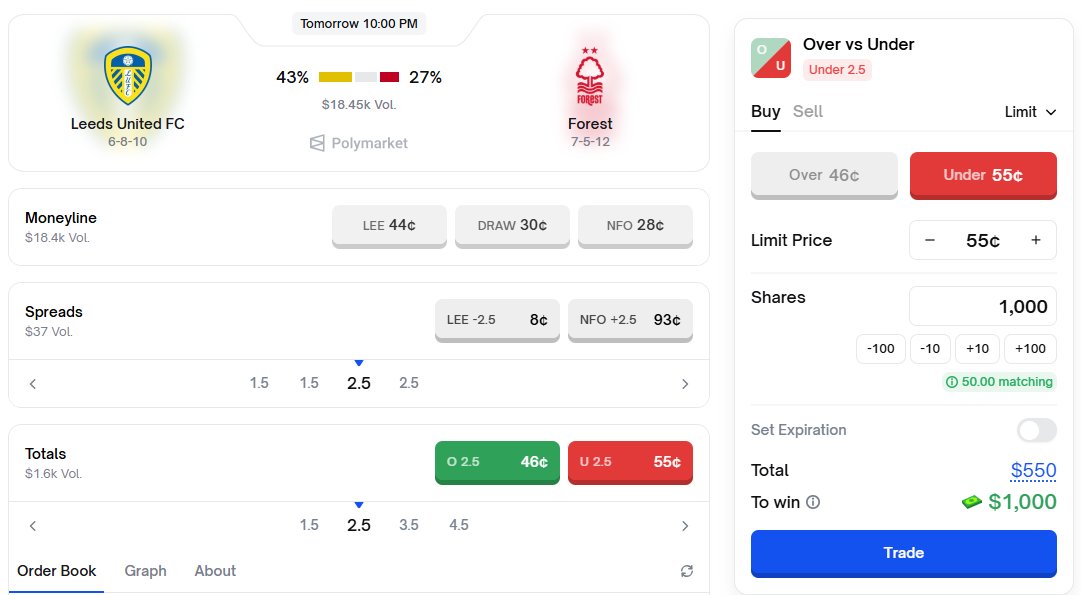Click the 55¢ limit price value
The image size is (1081, 595).
982,241
